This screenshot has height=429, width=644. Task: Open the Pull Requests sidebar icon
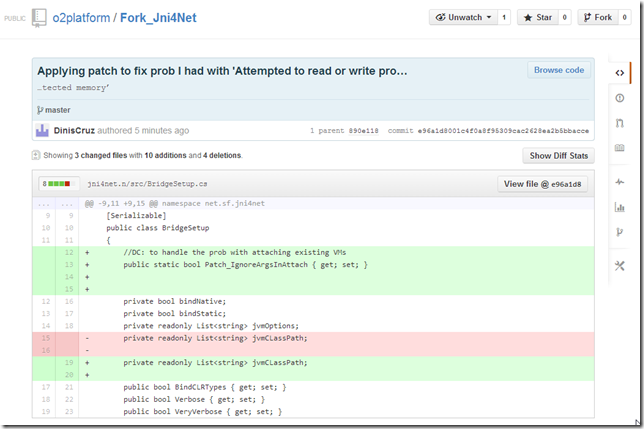[x=620, y=123]
